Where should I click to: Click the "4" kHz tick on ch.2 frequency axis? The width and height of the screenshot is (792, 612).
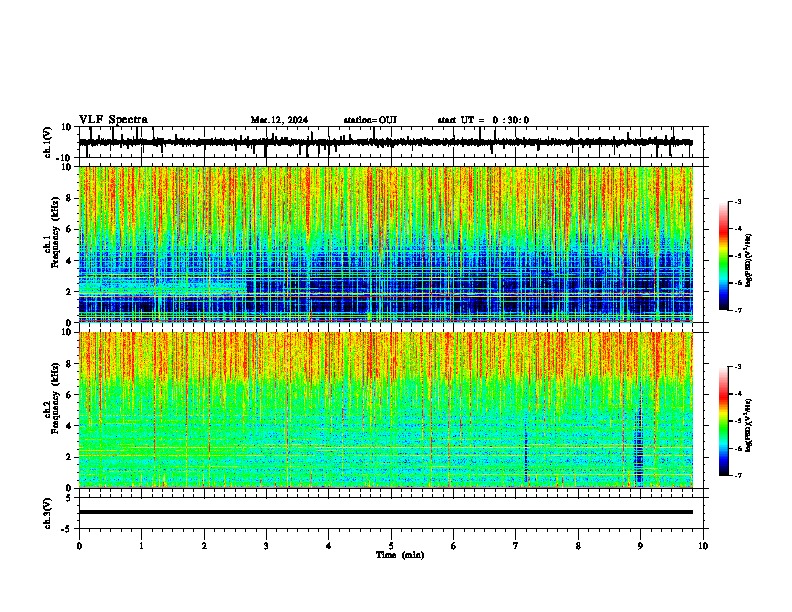tap(70, 426)
